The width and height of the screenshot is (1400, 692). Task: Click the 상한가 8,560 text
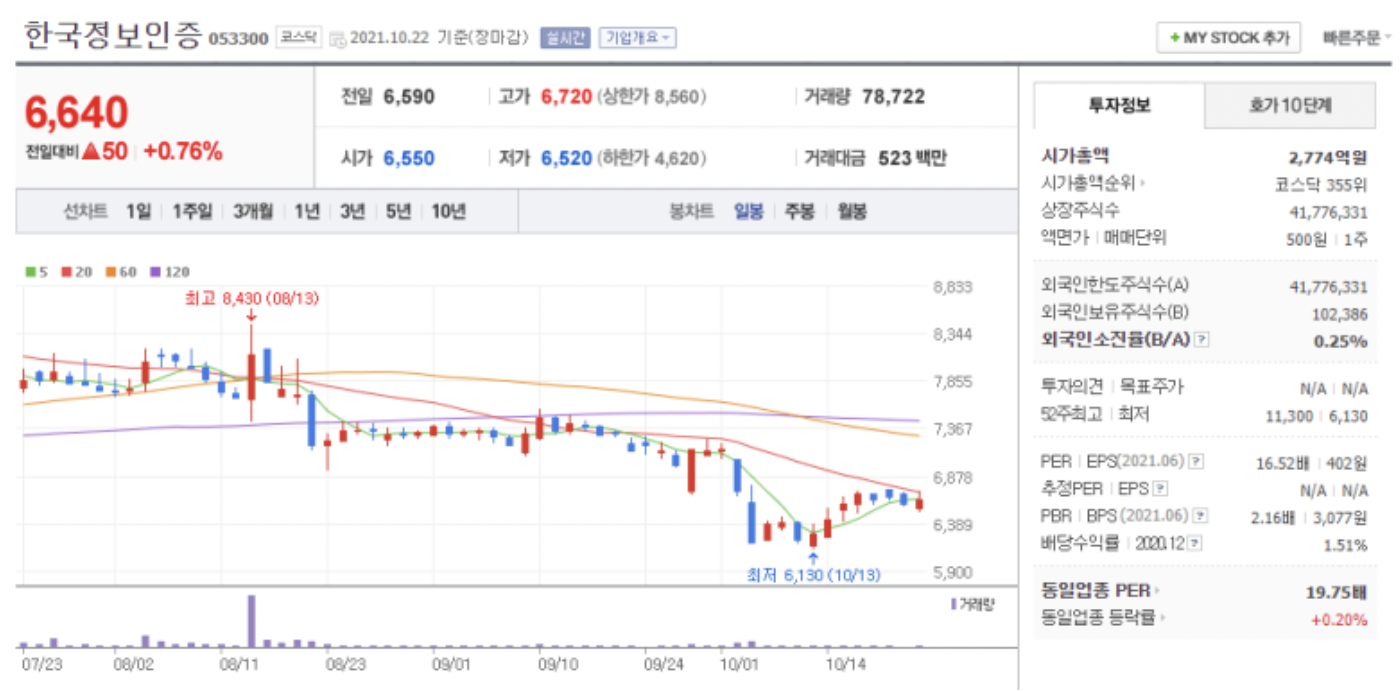coord(652,97)
